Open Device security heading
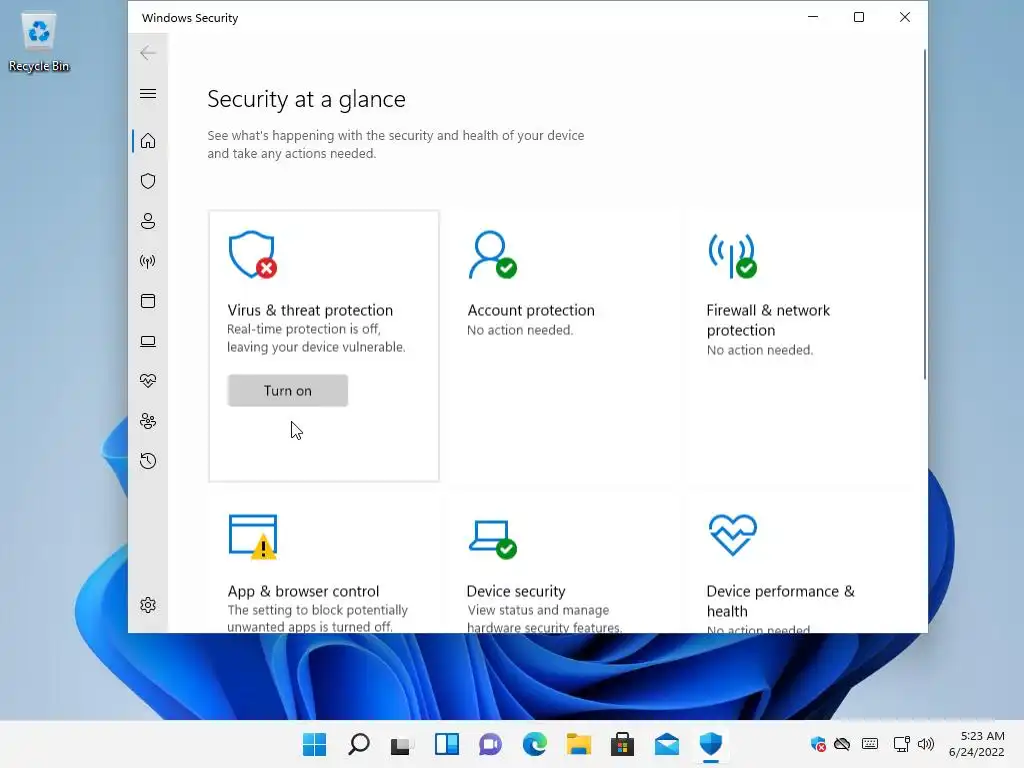The width and height of the screenshot is (1024, 768). 516,591
